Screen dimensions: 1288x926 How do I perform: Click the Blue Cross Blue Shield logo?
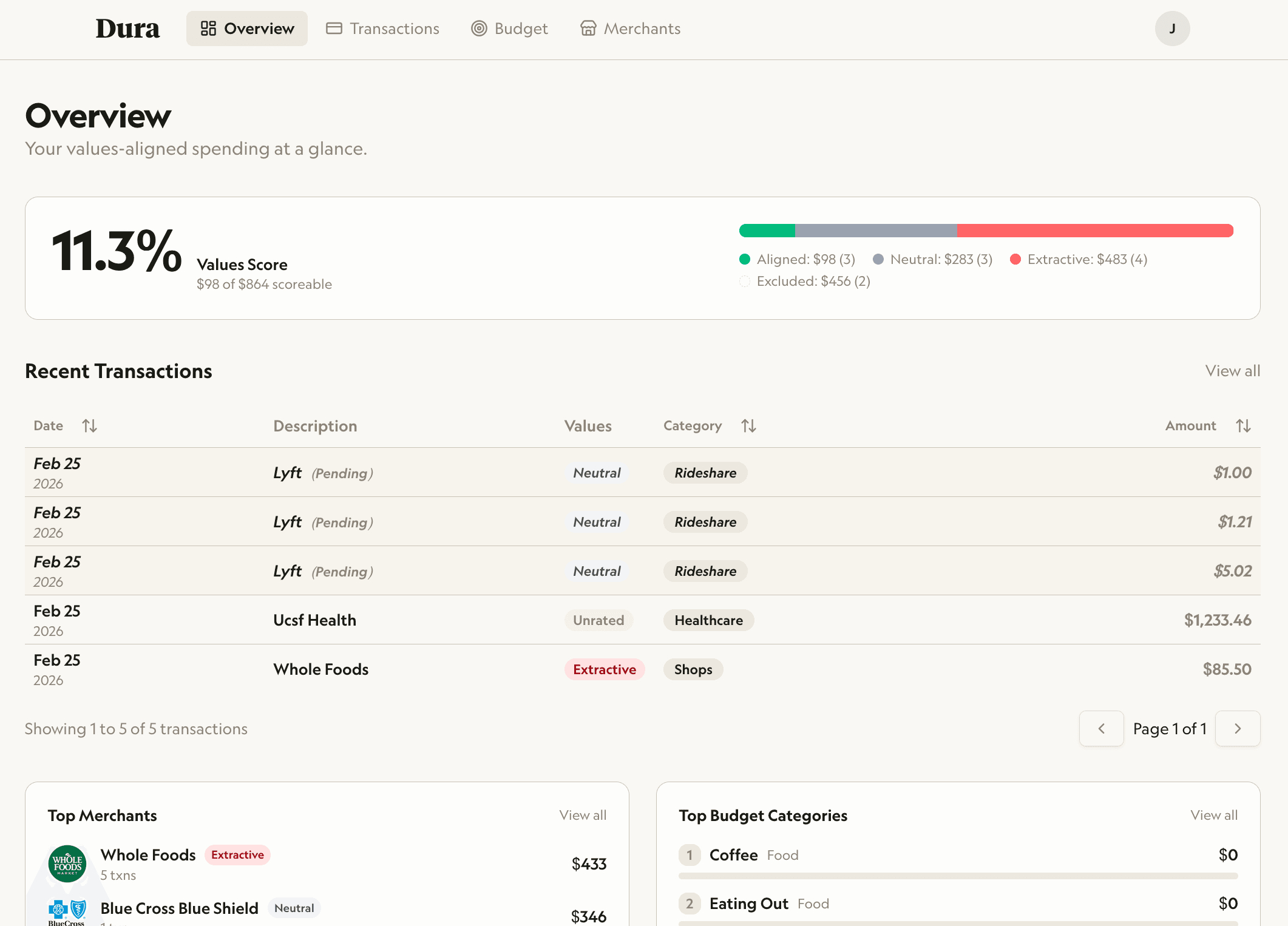(x=68, y=908)
